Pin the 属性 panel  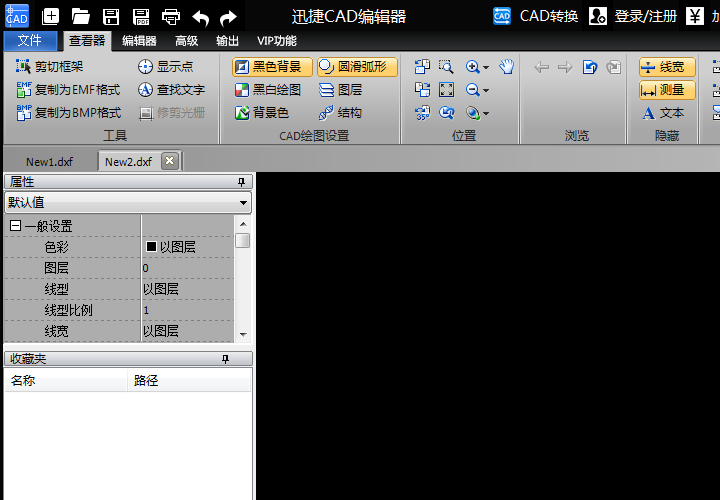(x=242, y=182)
